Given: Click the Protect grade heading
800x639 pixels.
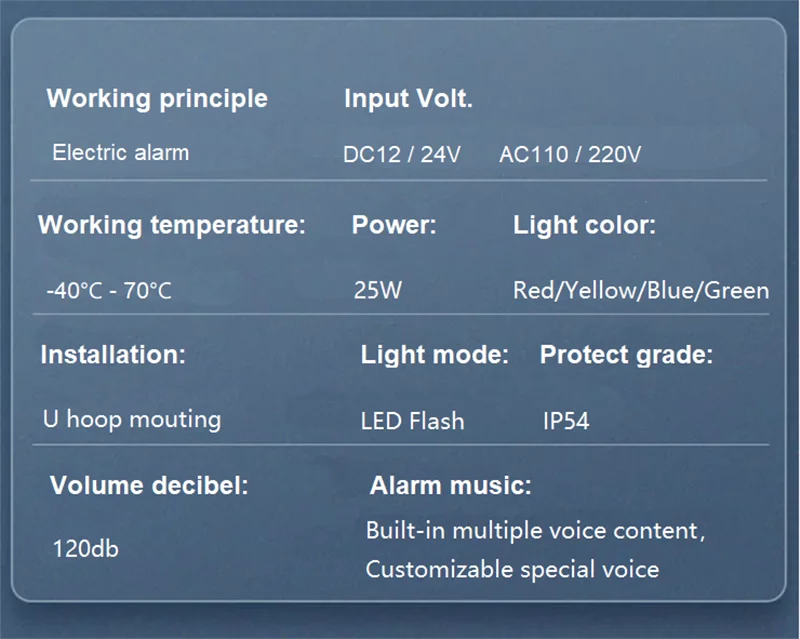Looking at the screenshot, I should point(626,354).
